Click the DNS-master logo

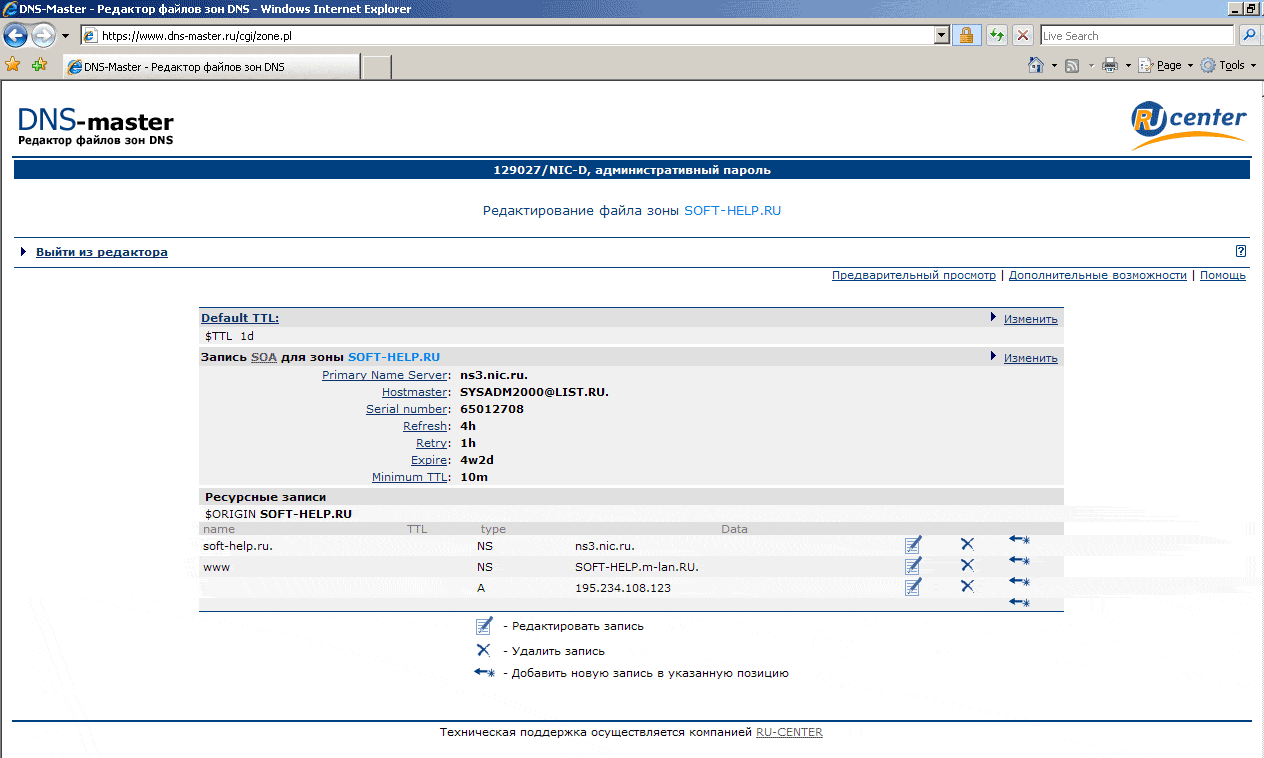click(x=96, y=126)
